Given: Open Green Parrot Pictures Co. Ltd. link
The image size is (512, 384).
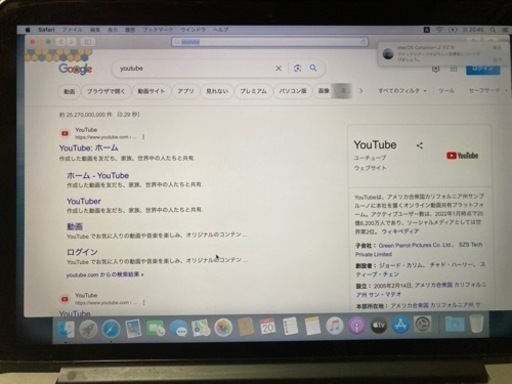Looking at the screenshot, I should (416, 245).
